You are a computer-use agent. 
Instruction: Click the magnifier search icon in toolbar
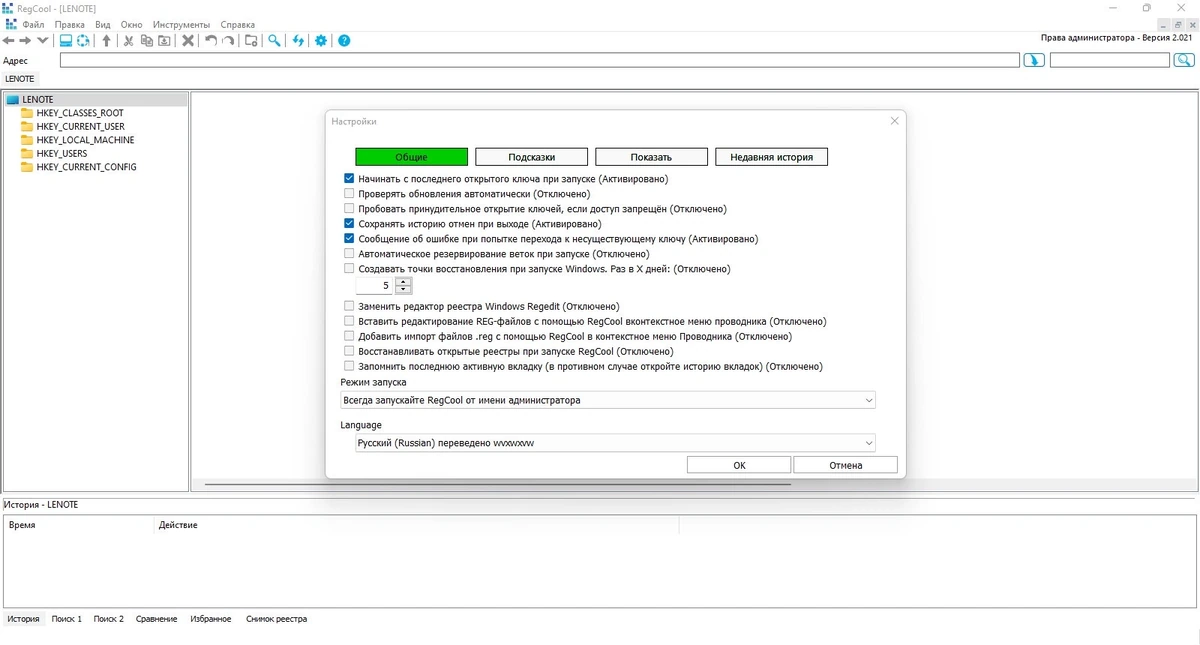pyautogui.click(x=274, y=41)
